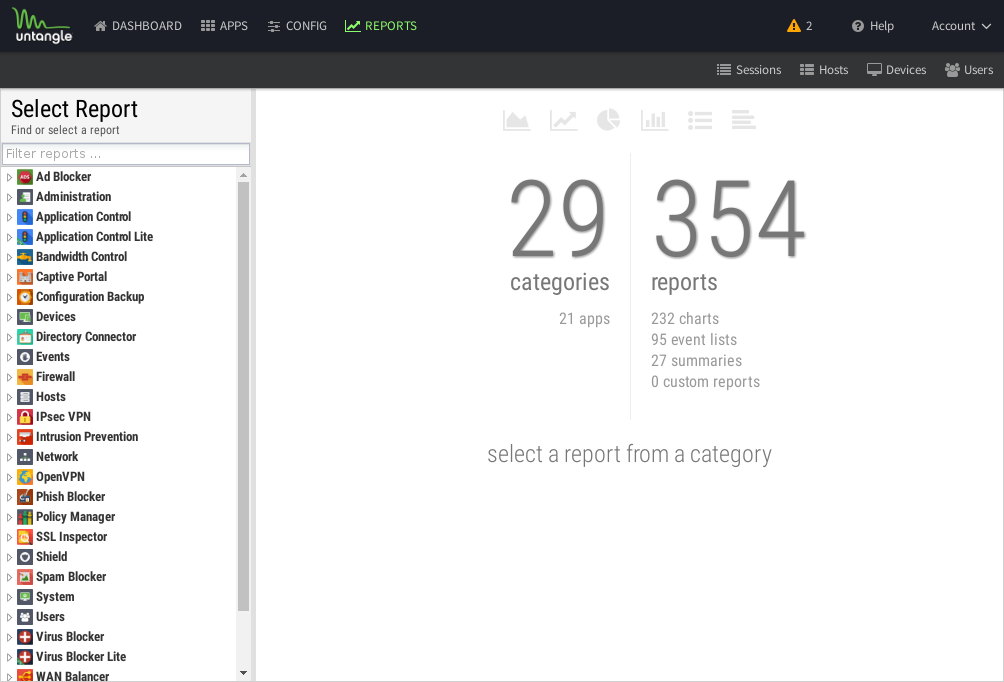Click the bar chart type icon
The image size is (1004, 682).
(x=654, y=120)
